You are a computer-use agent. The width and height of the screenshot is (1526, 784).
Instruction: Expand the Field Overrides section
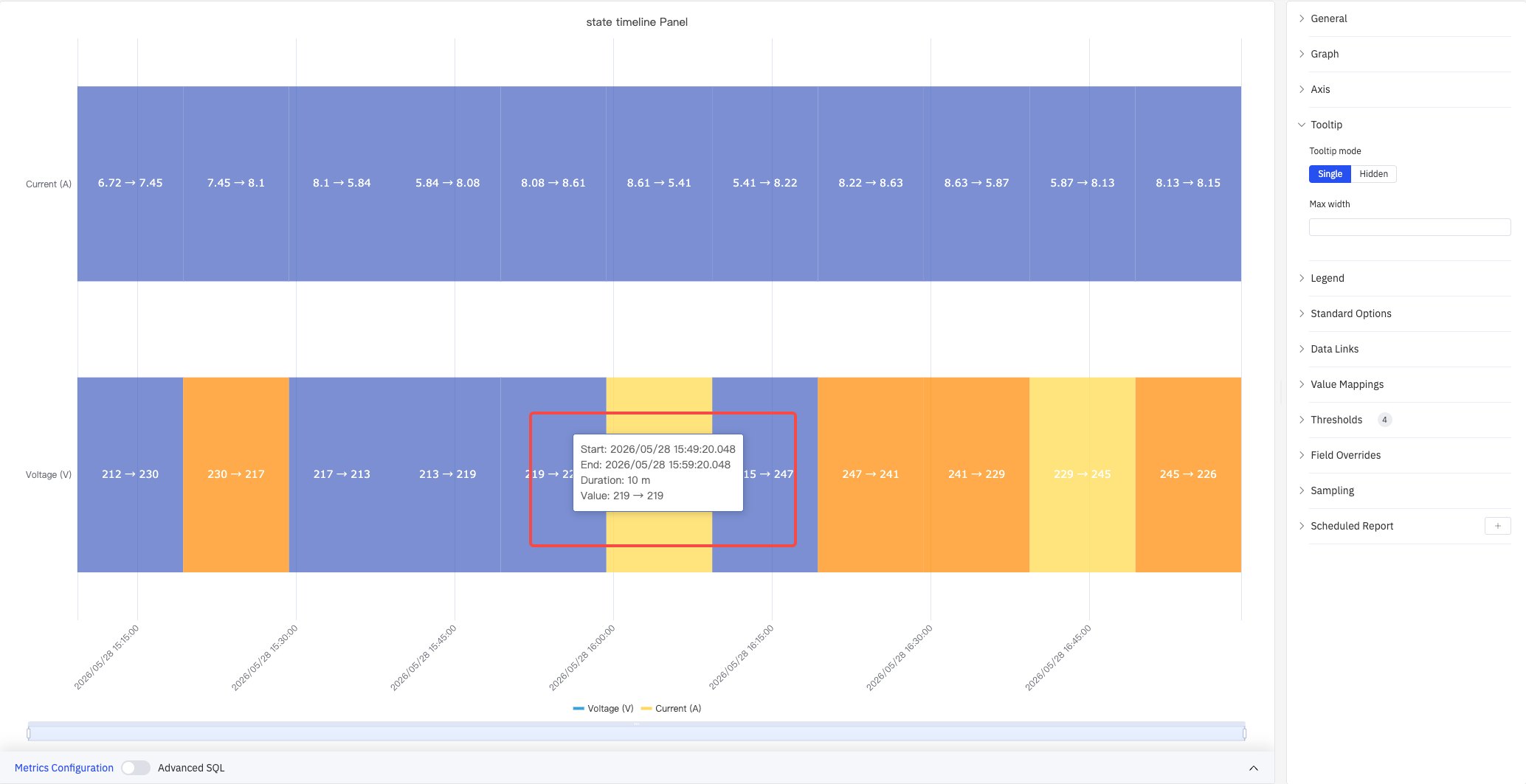point(1409,455)
